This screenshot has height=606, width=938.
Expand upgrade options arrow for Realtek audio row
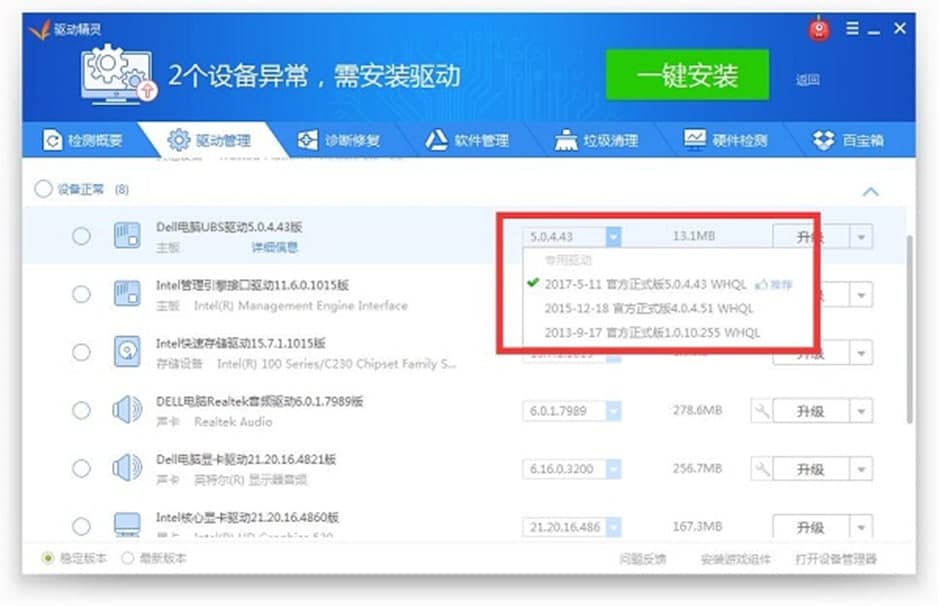click(x=861, y=411)
